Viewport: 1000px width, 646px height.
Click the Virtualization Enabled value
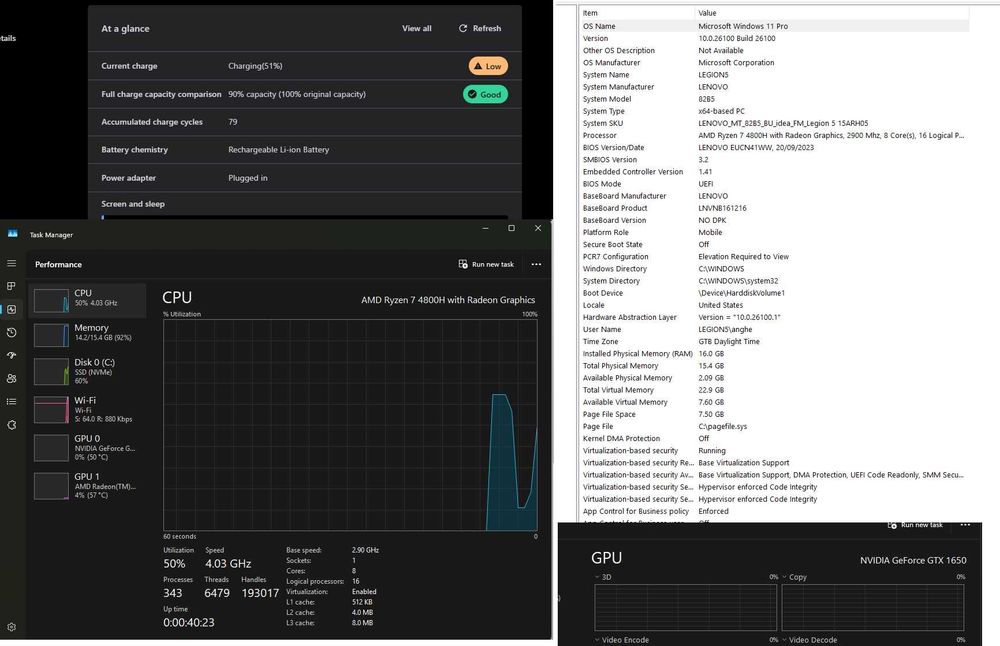point(364,592)
